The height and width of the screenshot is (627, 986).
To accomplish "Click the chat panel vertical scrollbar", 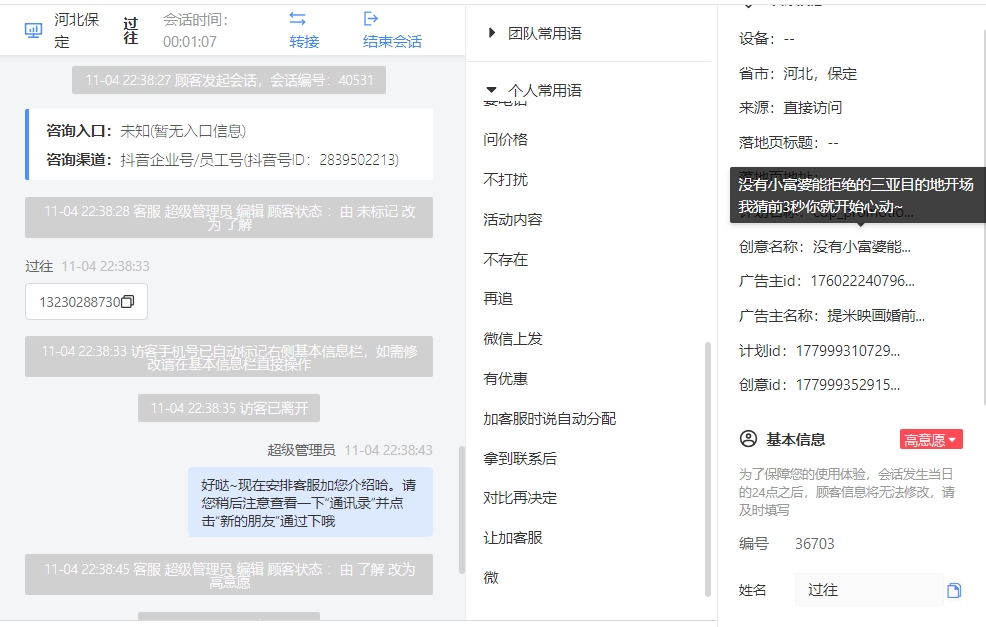I will point(462,509).
